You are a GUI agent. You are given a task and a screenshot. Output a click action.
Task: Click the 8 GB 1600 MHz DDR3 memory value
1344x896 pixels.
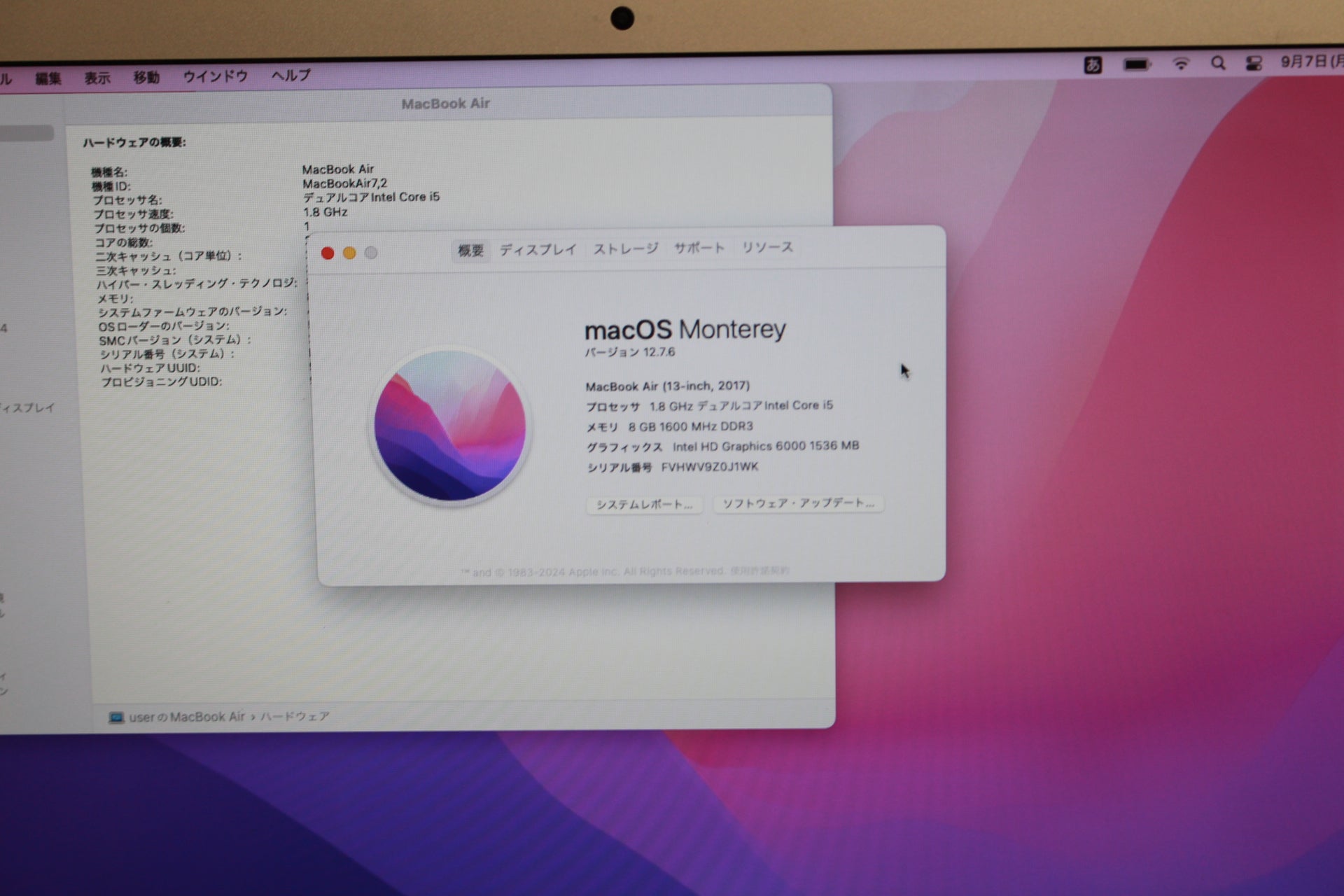(x=690, y=426)
